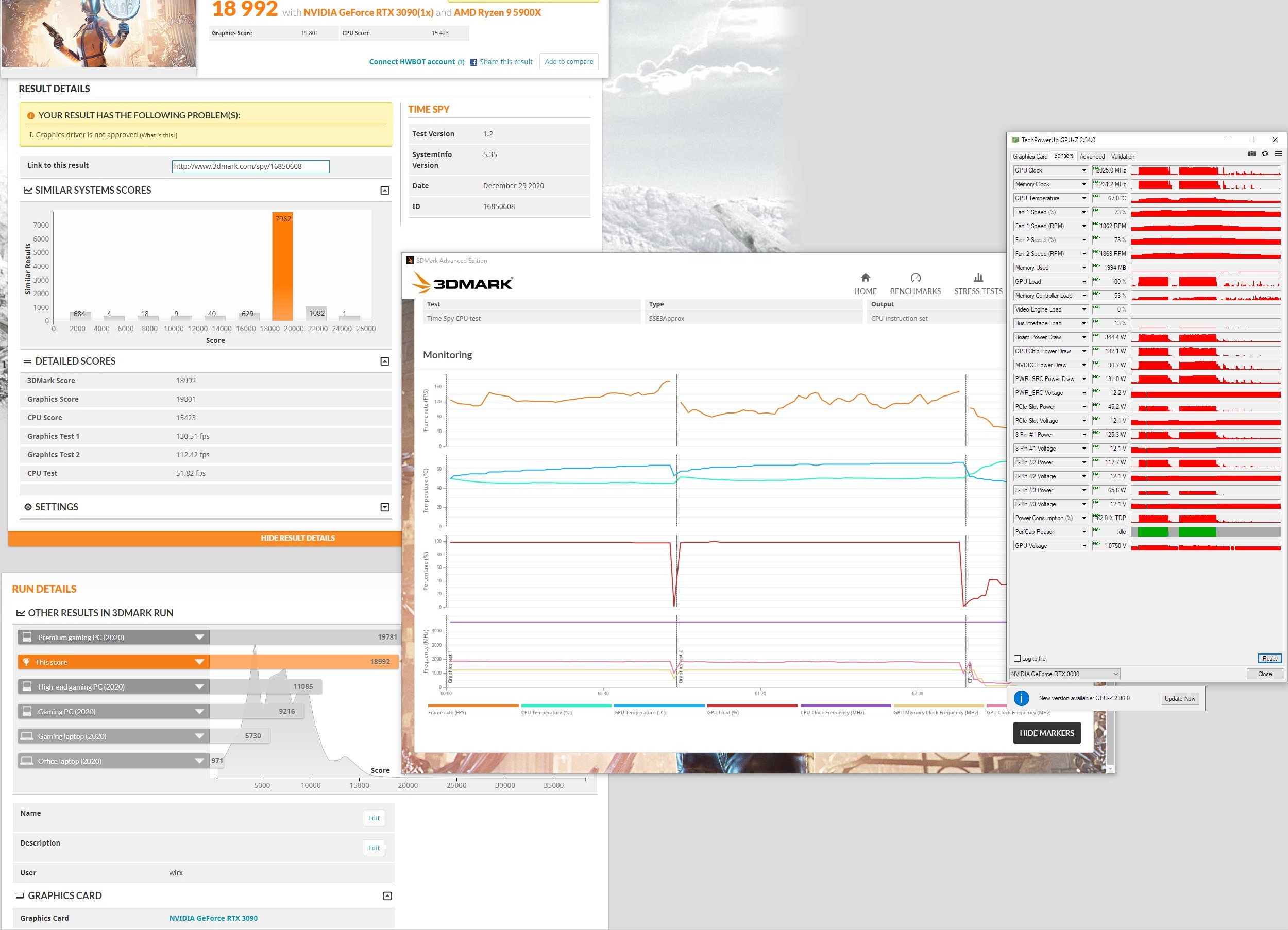This screenshot has height=930, width=1288.
Task: Click Share this result link
Action: (506, 62)
